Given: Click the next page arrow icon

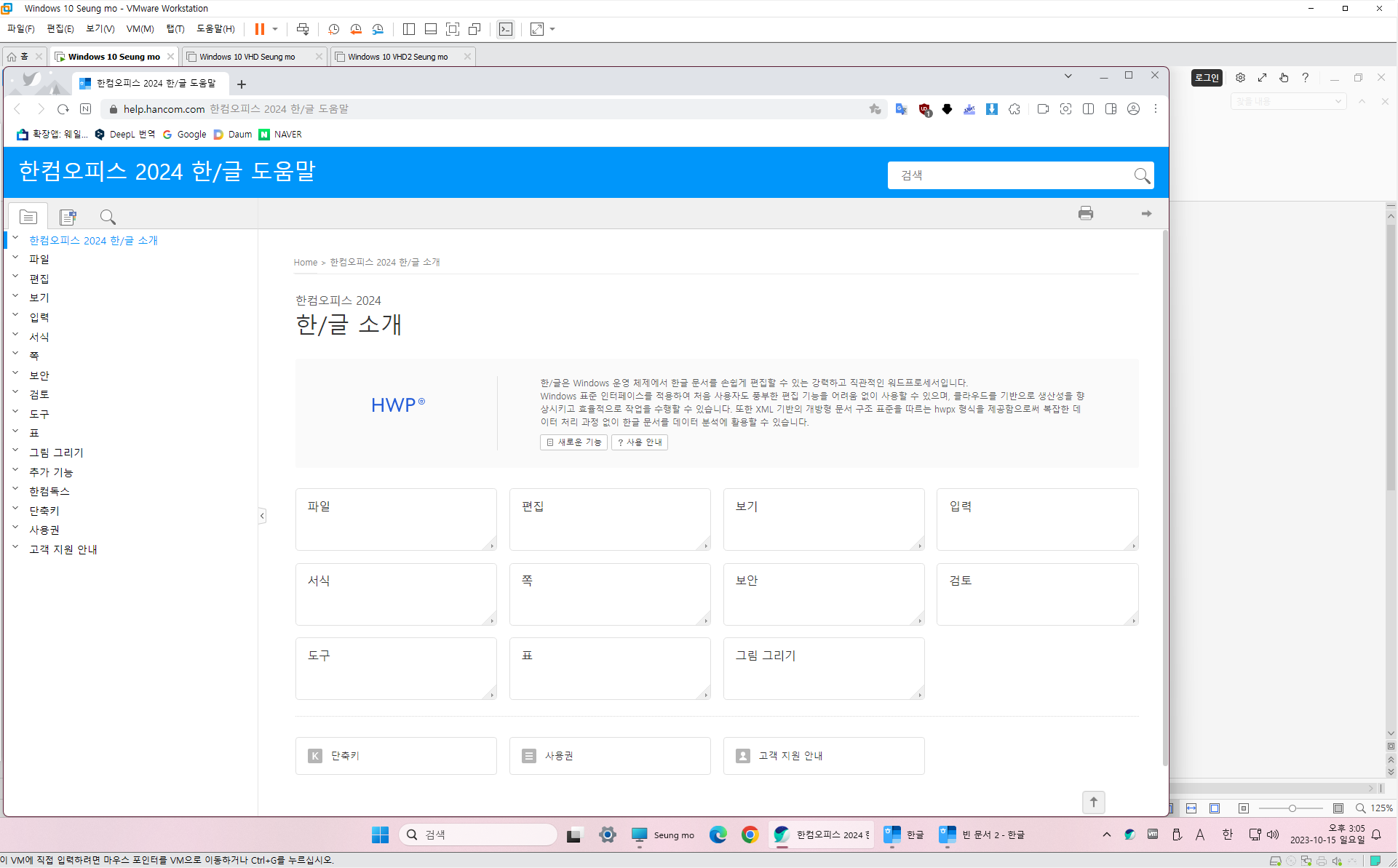Looking at the screenshot, I should [1146, 213].
